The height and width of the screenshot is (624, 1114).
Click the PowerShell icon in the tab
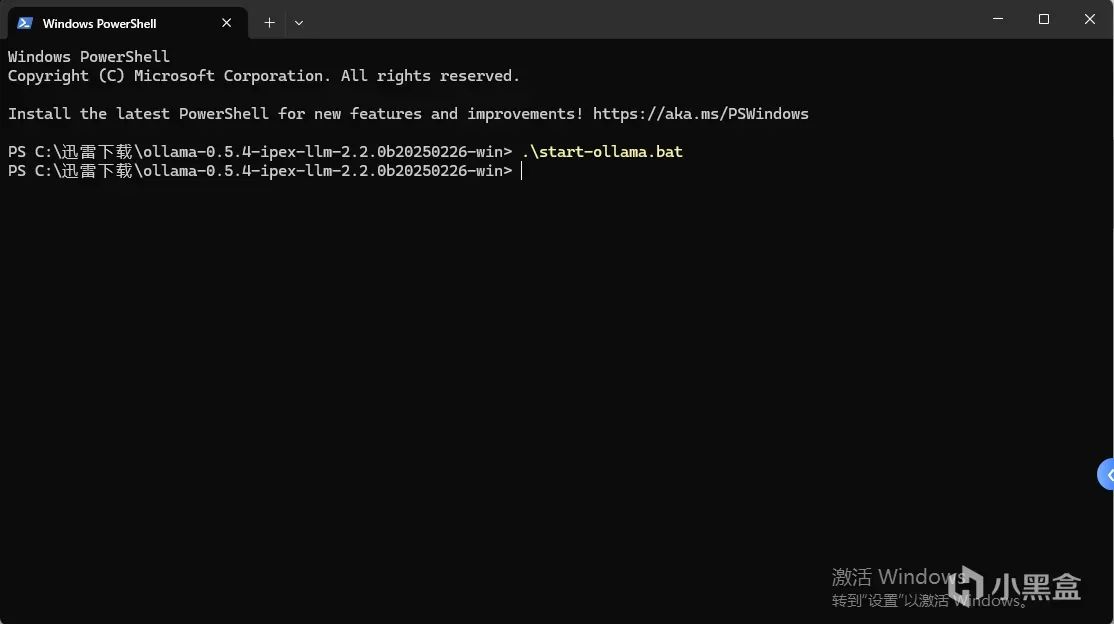[25, 22]
